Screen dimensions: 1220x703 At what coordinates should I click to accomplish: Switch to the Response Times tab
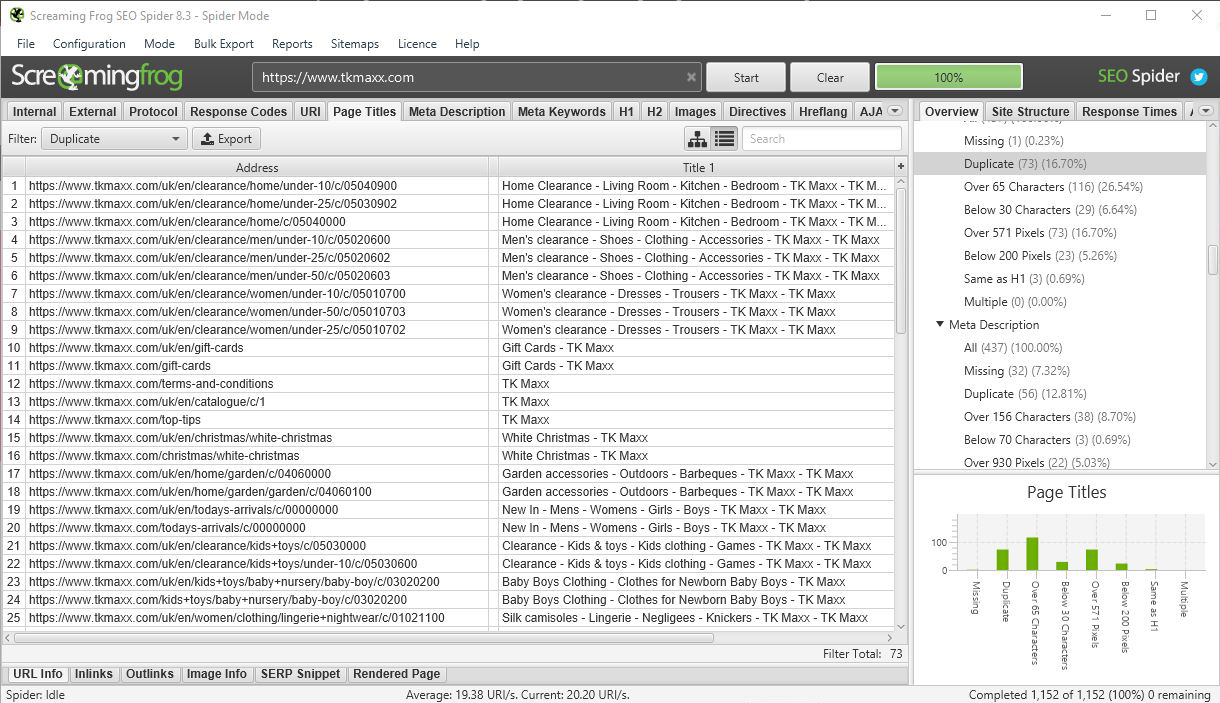pos(1130,111)
